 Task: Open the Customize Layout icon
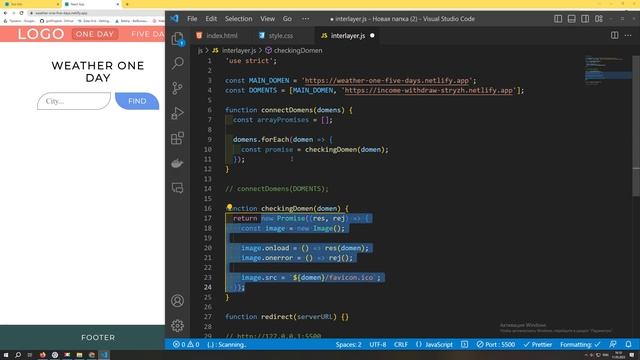(x=599, y=19)
